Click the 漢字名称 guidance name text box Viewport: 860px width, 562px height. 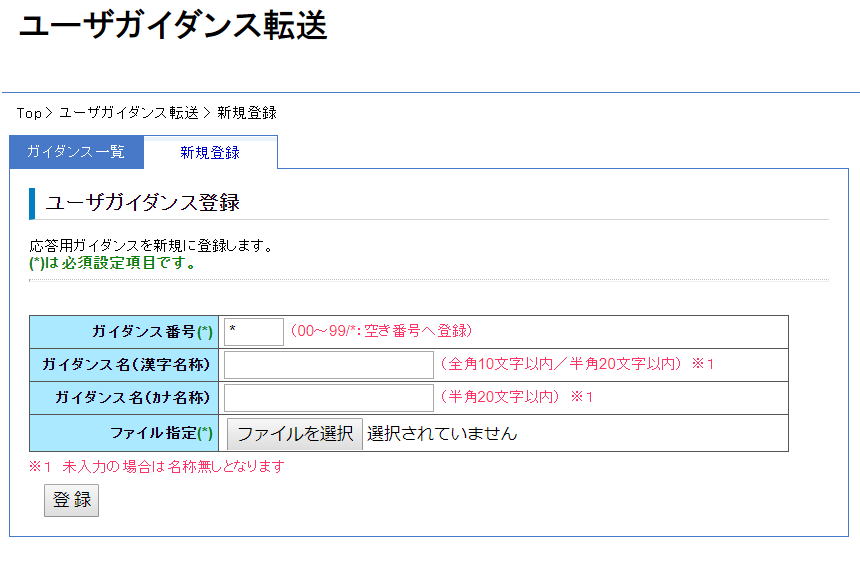pos(328,365)
